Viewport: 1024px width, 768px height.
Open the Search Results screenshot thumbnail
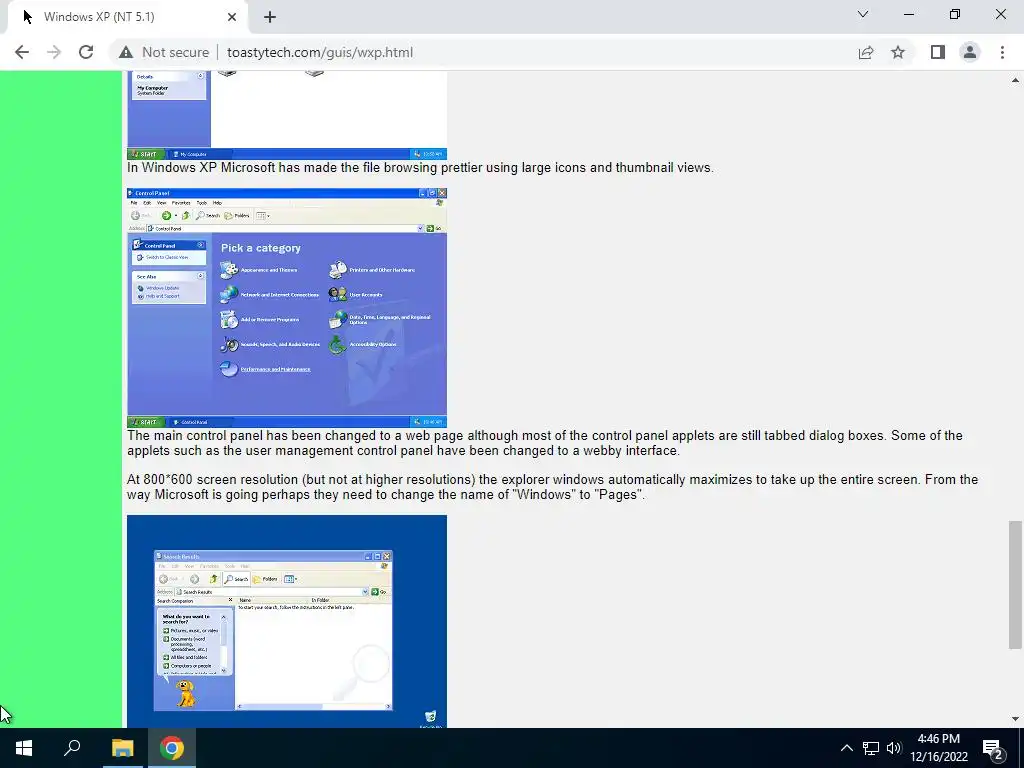(x=287, y=621)
